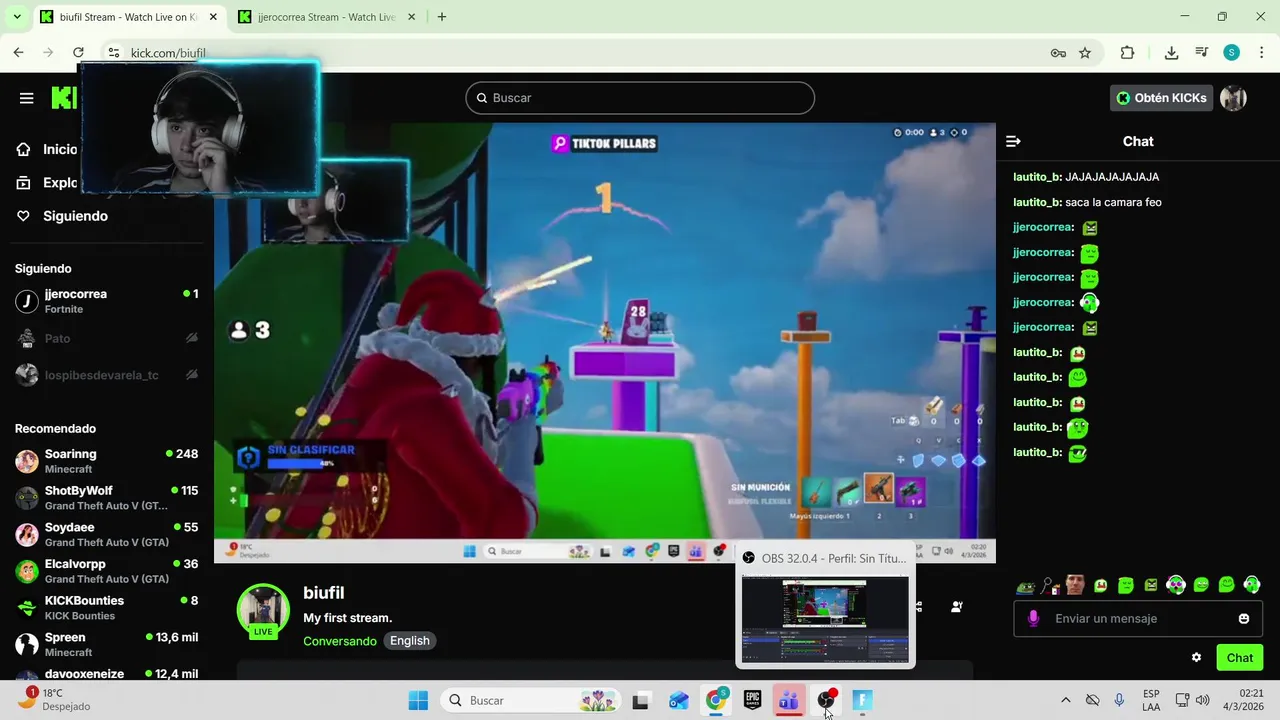Open chat settings gear icon

[x=1196, y=658]
